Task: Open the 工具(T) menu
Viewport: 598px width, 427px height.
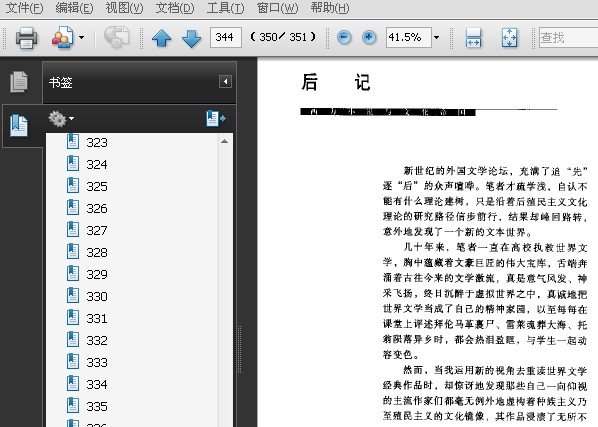Action: tap(225, 8)
